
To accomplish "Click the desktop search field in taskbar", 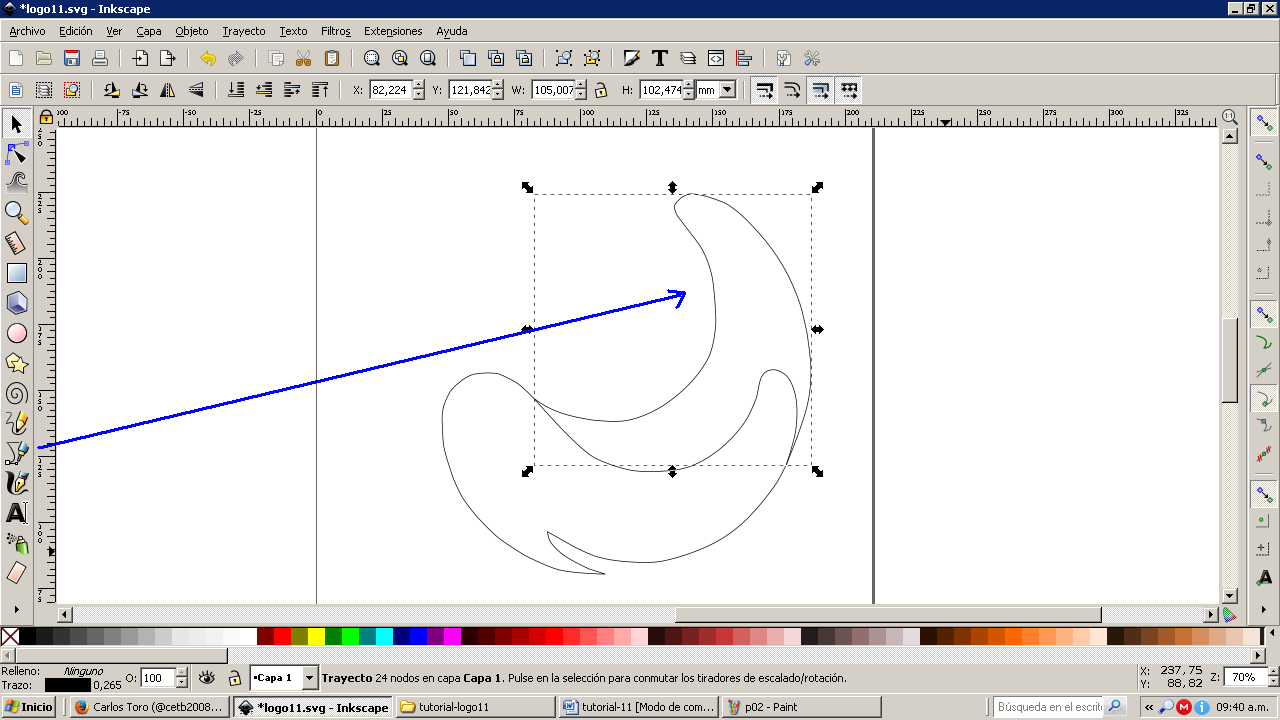I will point(1050,707).
